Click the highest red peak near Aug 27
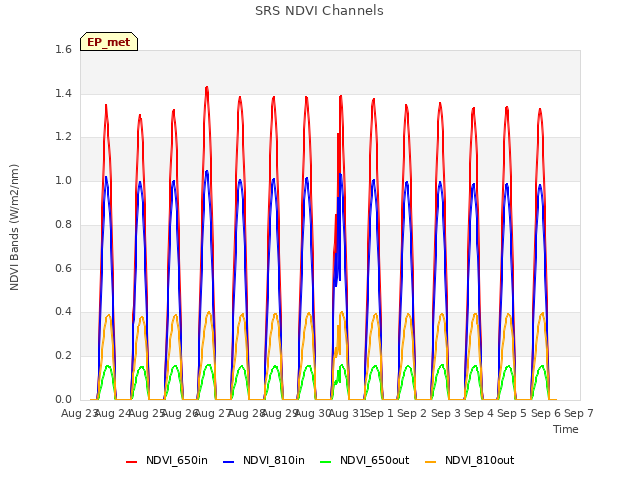 [207, 87]
